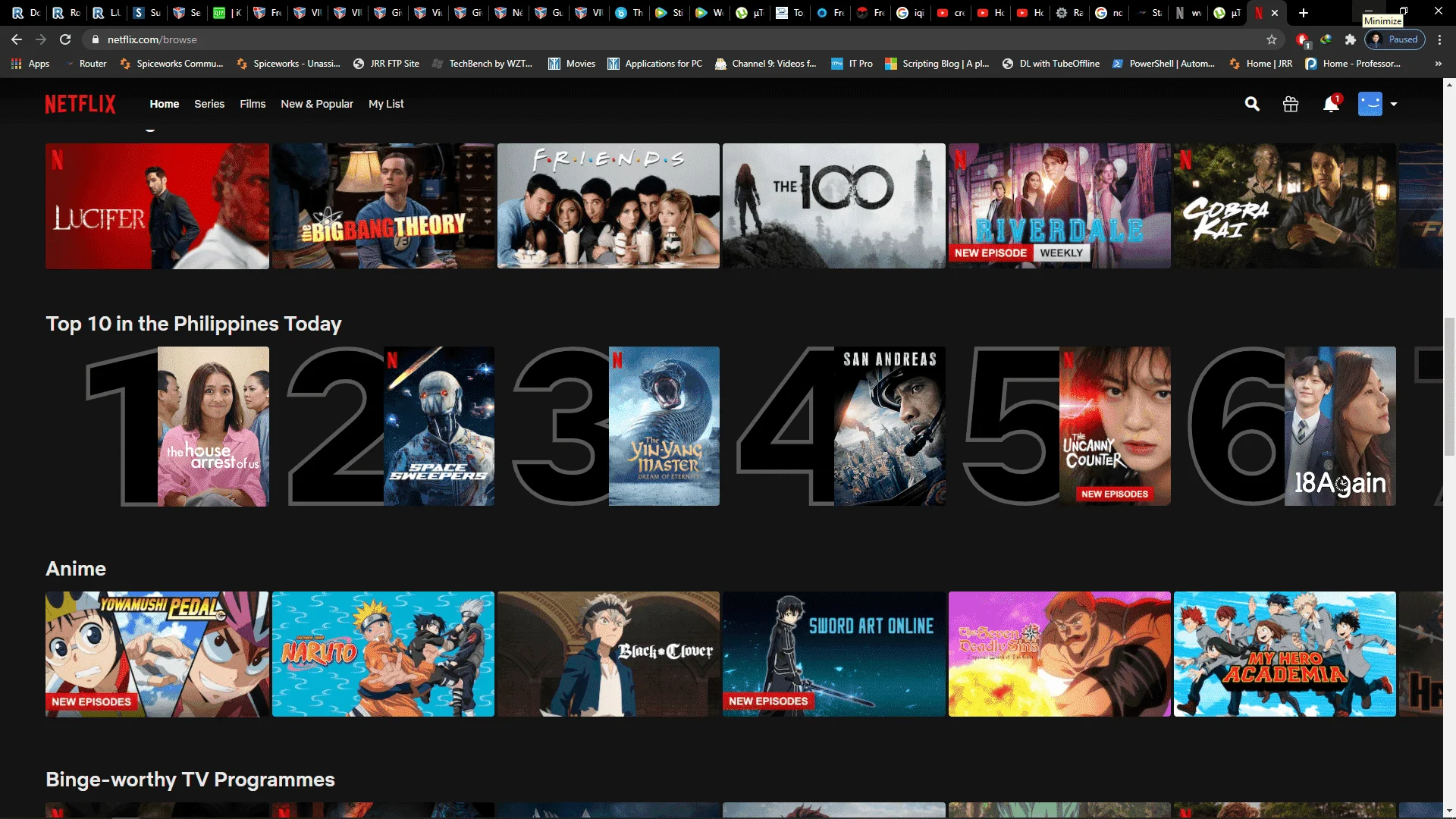Open the My Hero Academia thumbnail

1285,654
